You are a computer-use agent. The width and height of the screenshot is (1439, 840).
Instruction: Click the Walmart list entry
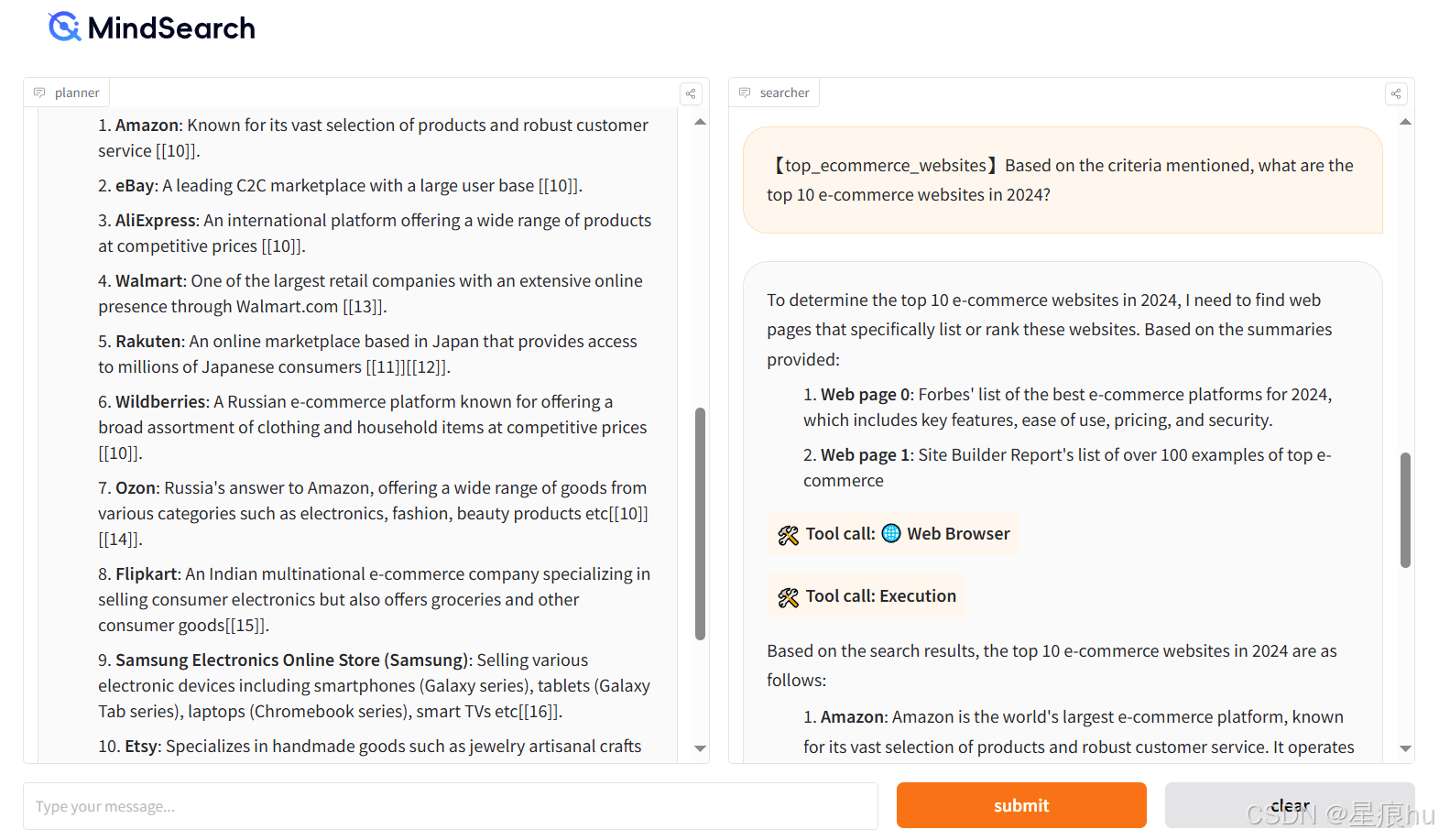(x=371, y=293)
